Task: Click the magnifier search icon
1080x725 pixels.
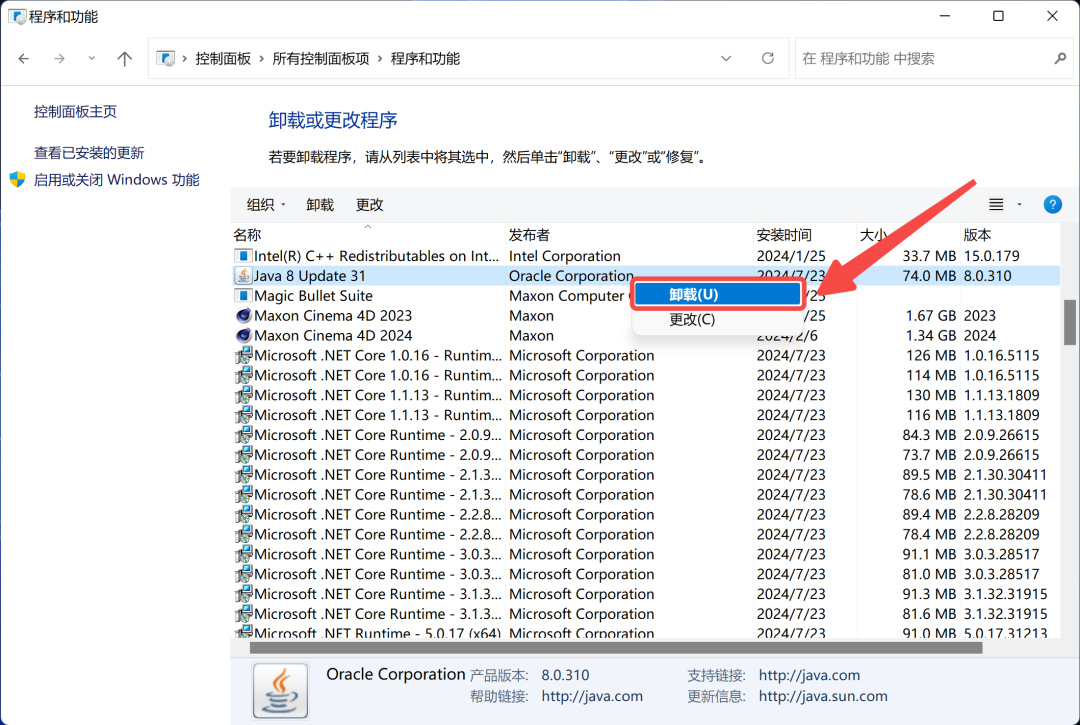Action: pyautogui.click(x=1060, y=59)
